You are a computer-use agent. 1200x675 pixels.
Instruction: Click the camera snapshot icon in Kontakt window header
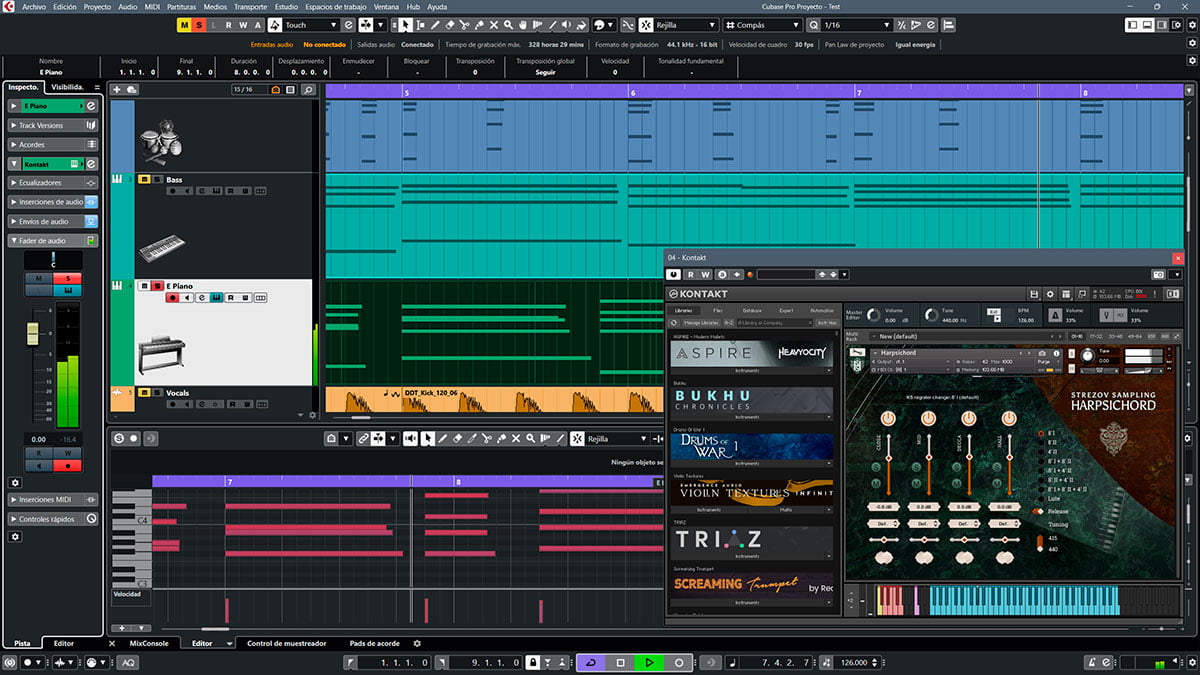1158,274
